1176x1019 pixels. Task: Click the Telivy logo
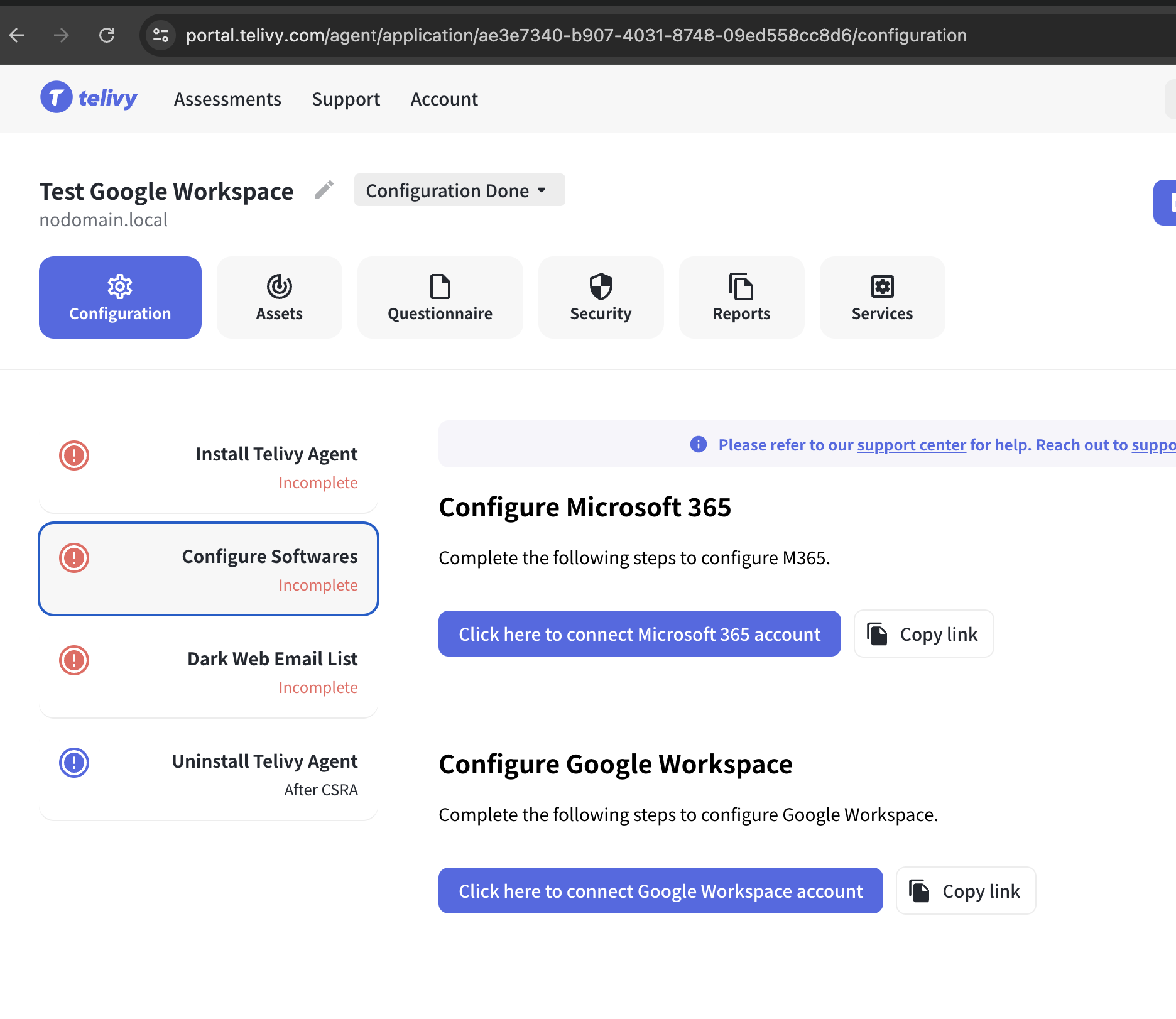(89, 97)
